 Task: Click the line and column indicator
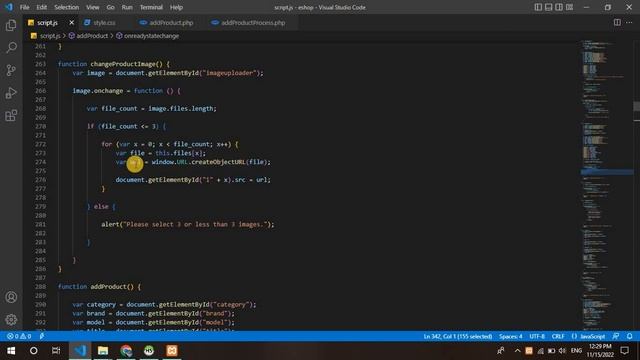pos(458,336)
